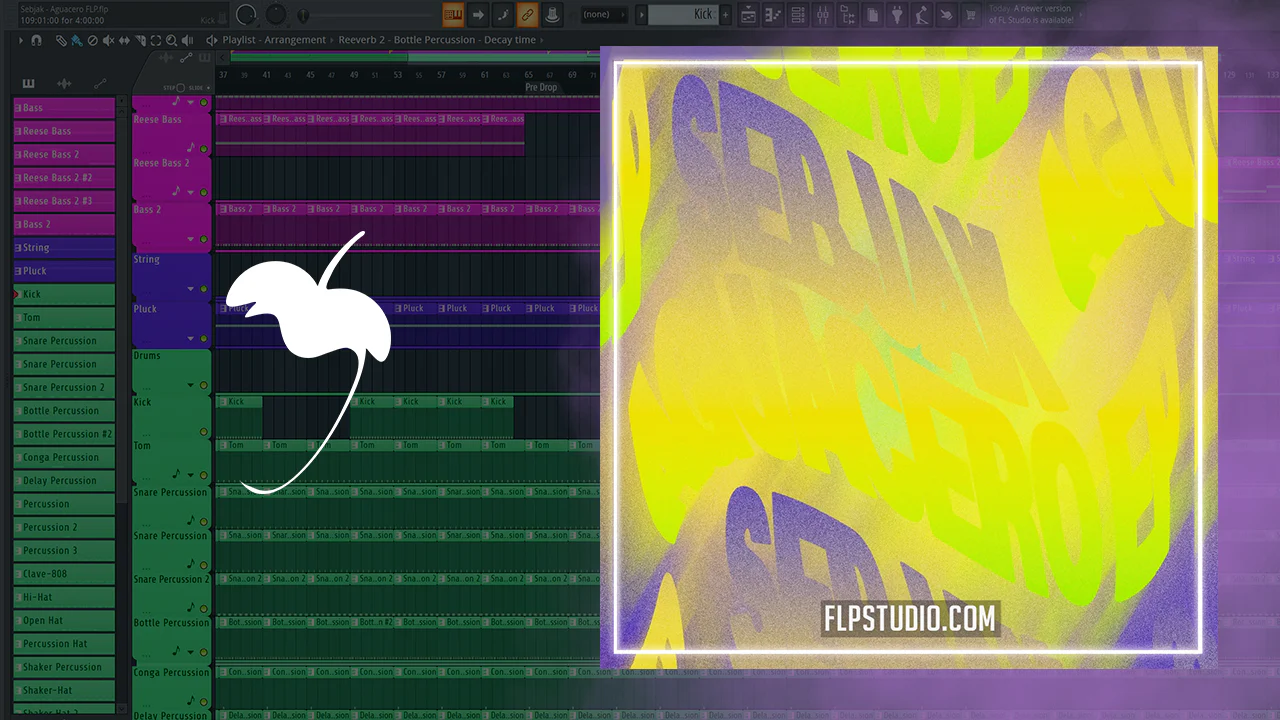Collapse the Reese Bass 2 track arrow

(190, 193)
